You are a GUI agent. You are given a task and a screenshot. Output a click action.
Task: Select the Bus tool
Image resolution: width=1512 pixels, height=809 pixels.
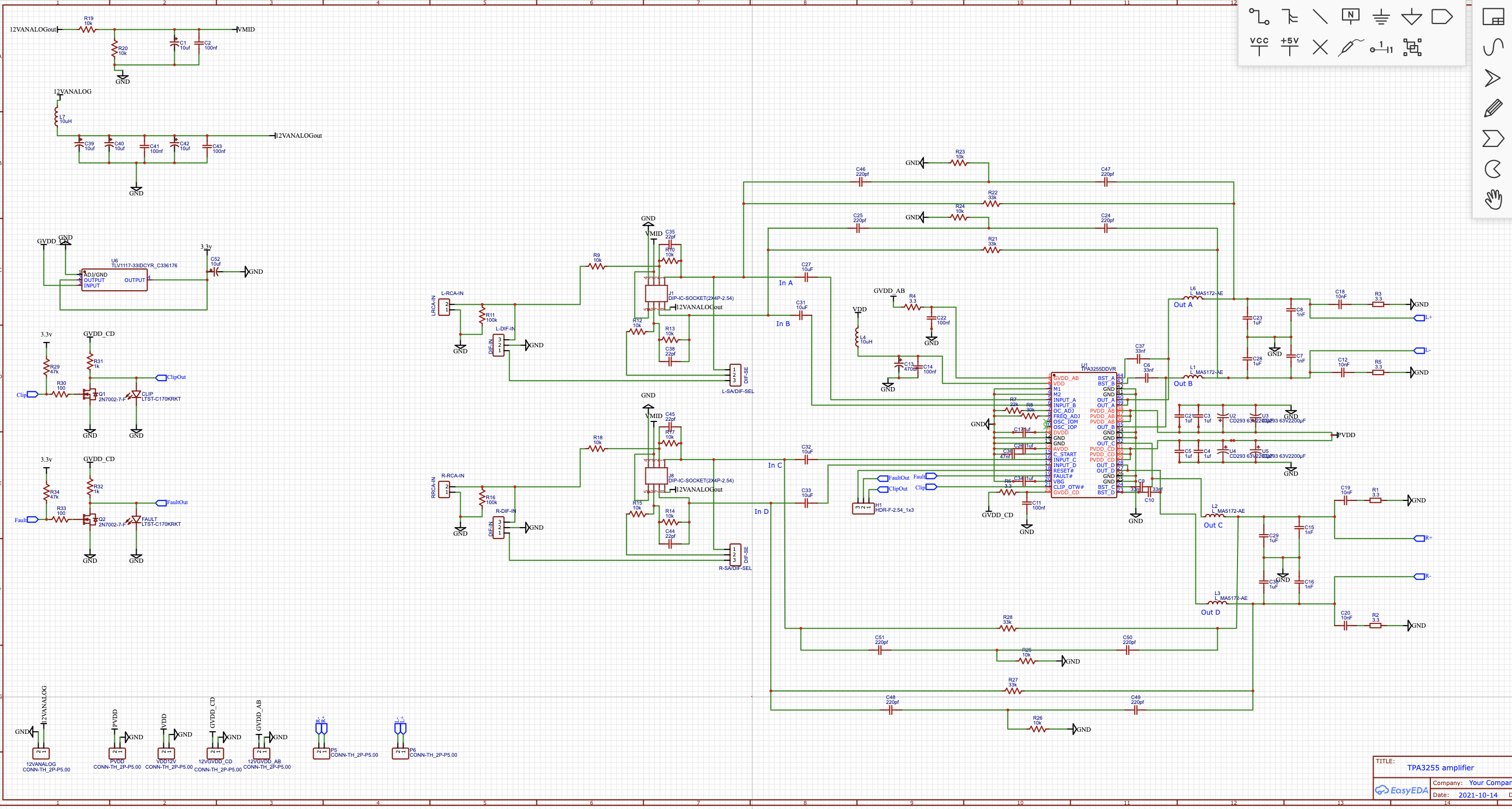point(1290,16)
